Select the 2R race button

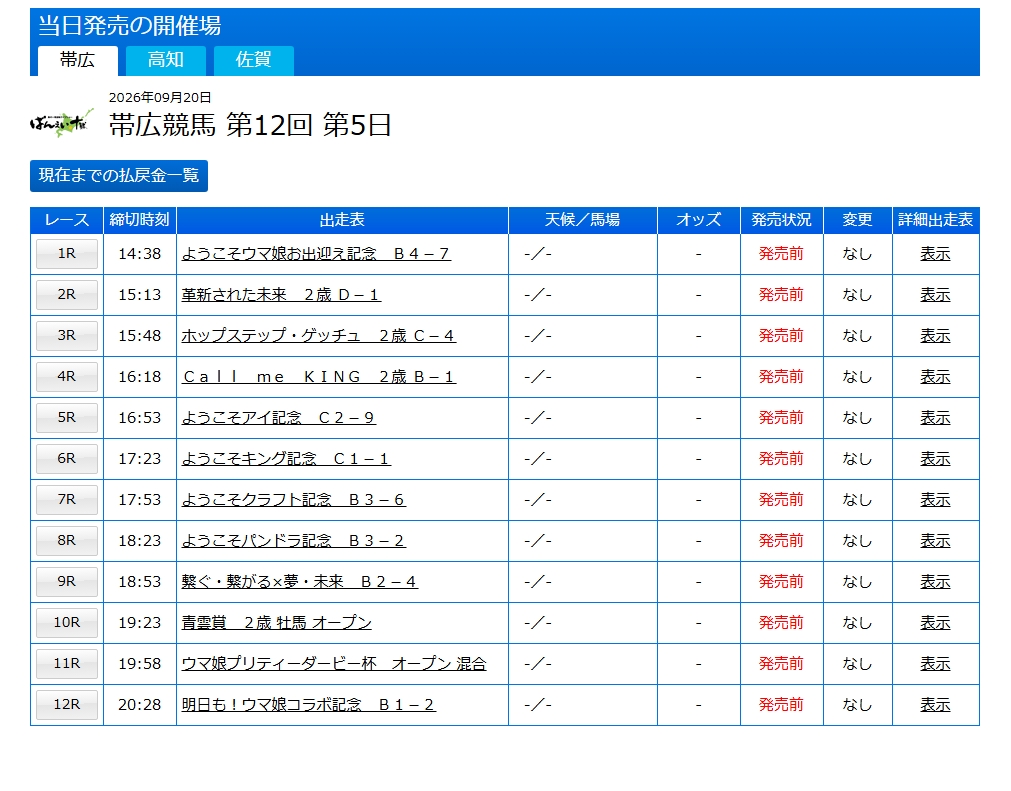coord(66,295)
